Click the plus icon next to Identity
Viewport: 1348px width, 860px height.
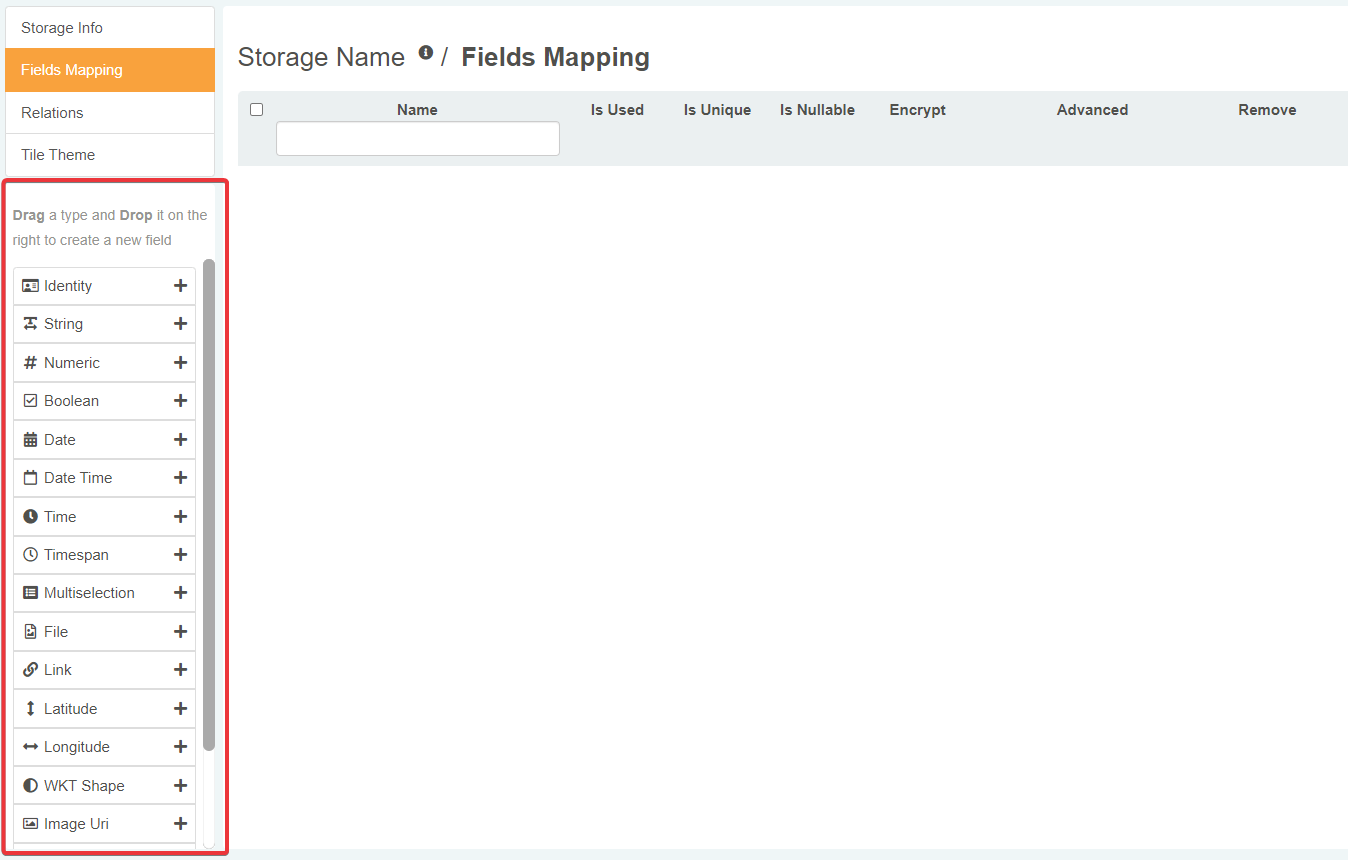pyautogui.click(x=180, y=286)
